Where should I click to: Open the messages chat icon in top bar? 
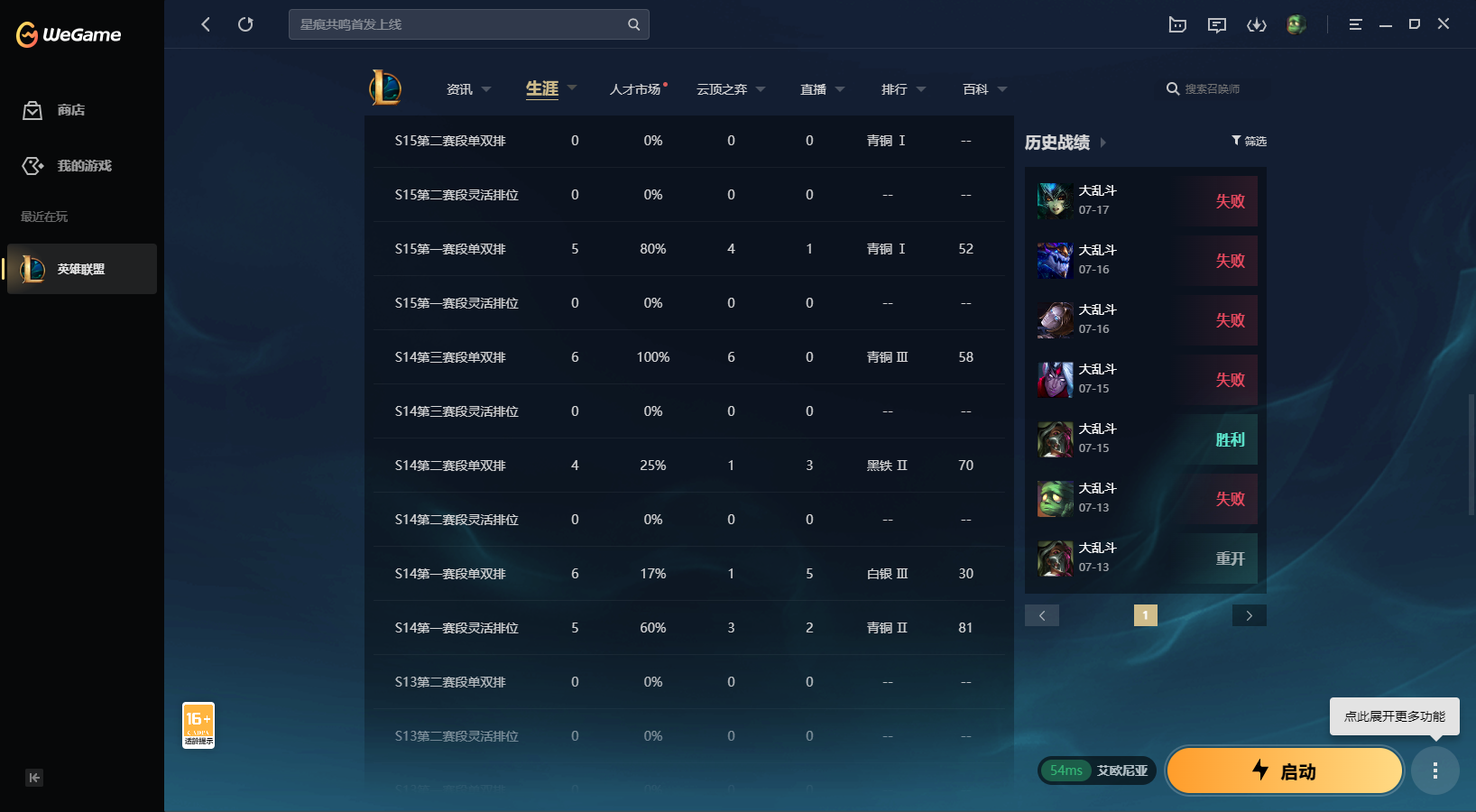point(1217,25)
